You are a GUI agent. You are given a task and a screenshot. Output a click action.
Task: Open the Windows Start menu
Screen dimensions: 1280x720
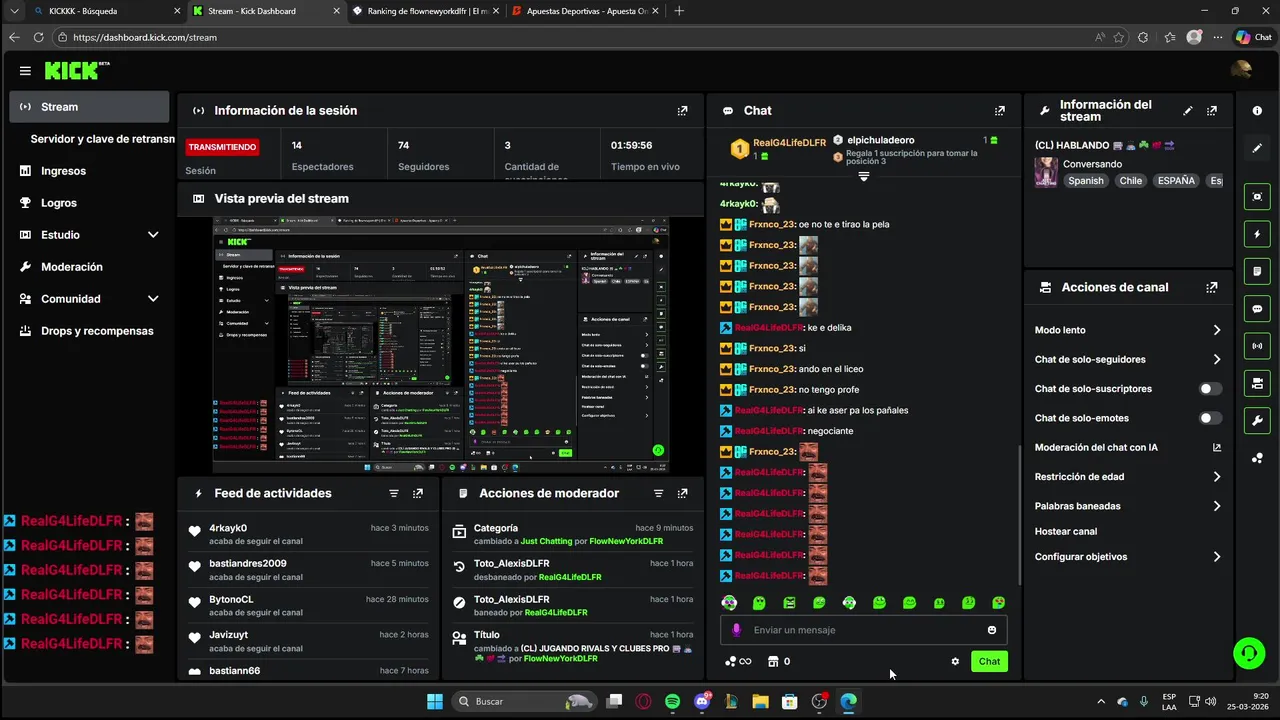pos(435,702)
